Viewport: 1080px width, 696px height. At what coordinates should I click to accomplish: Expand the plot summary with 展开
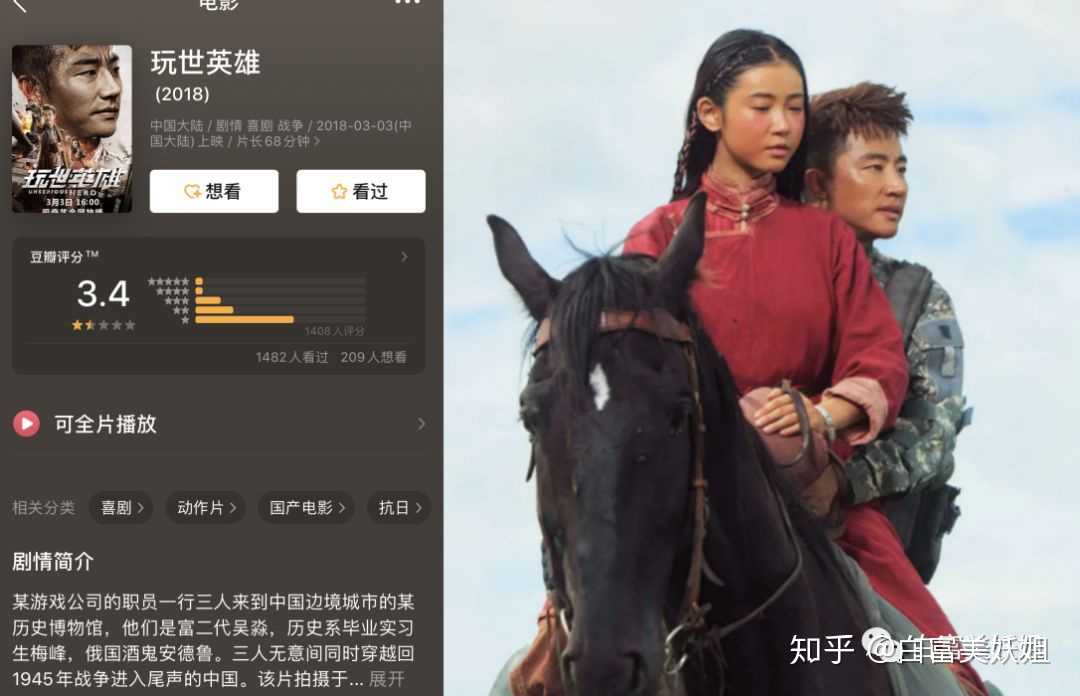click(386, 679)
